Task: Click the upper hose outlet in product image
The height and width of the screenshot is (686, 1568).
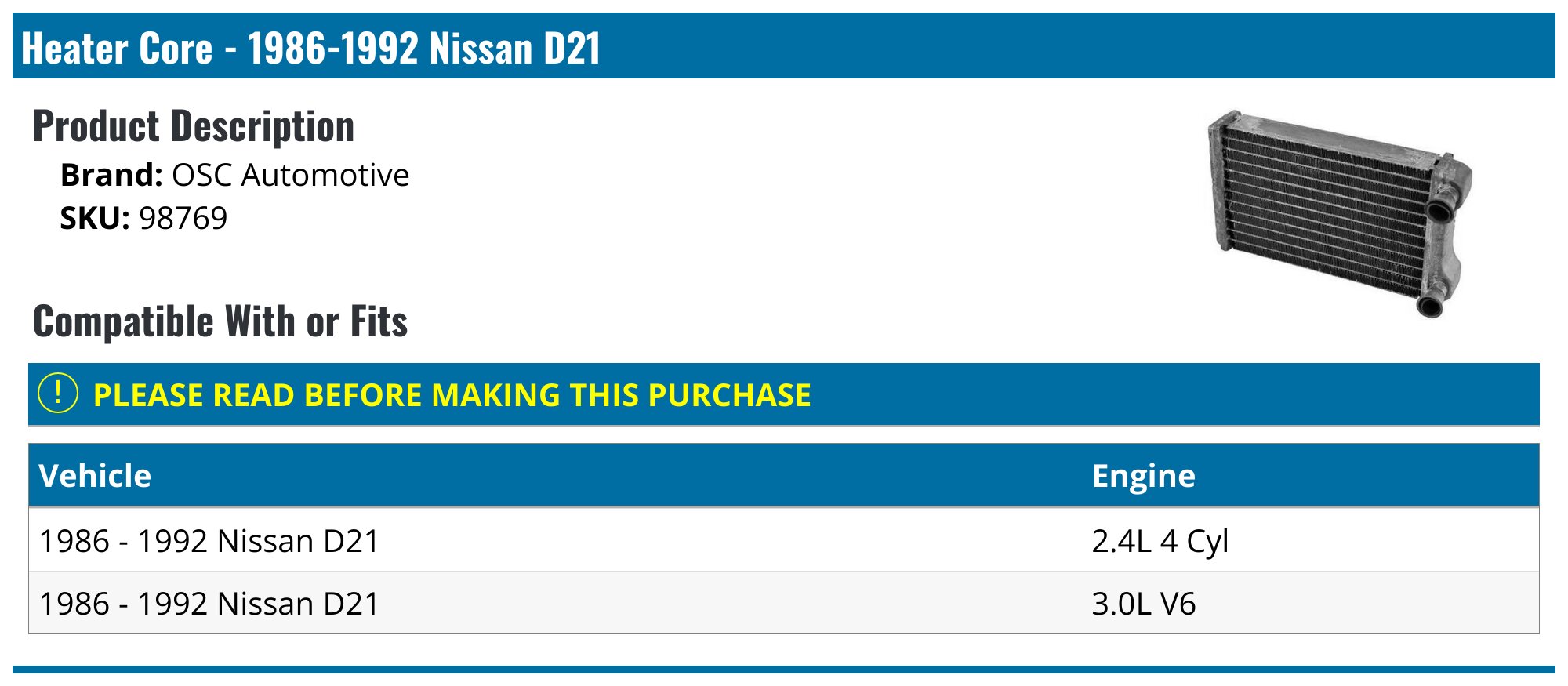Action: 1439,210
